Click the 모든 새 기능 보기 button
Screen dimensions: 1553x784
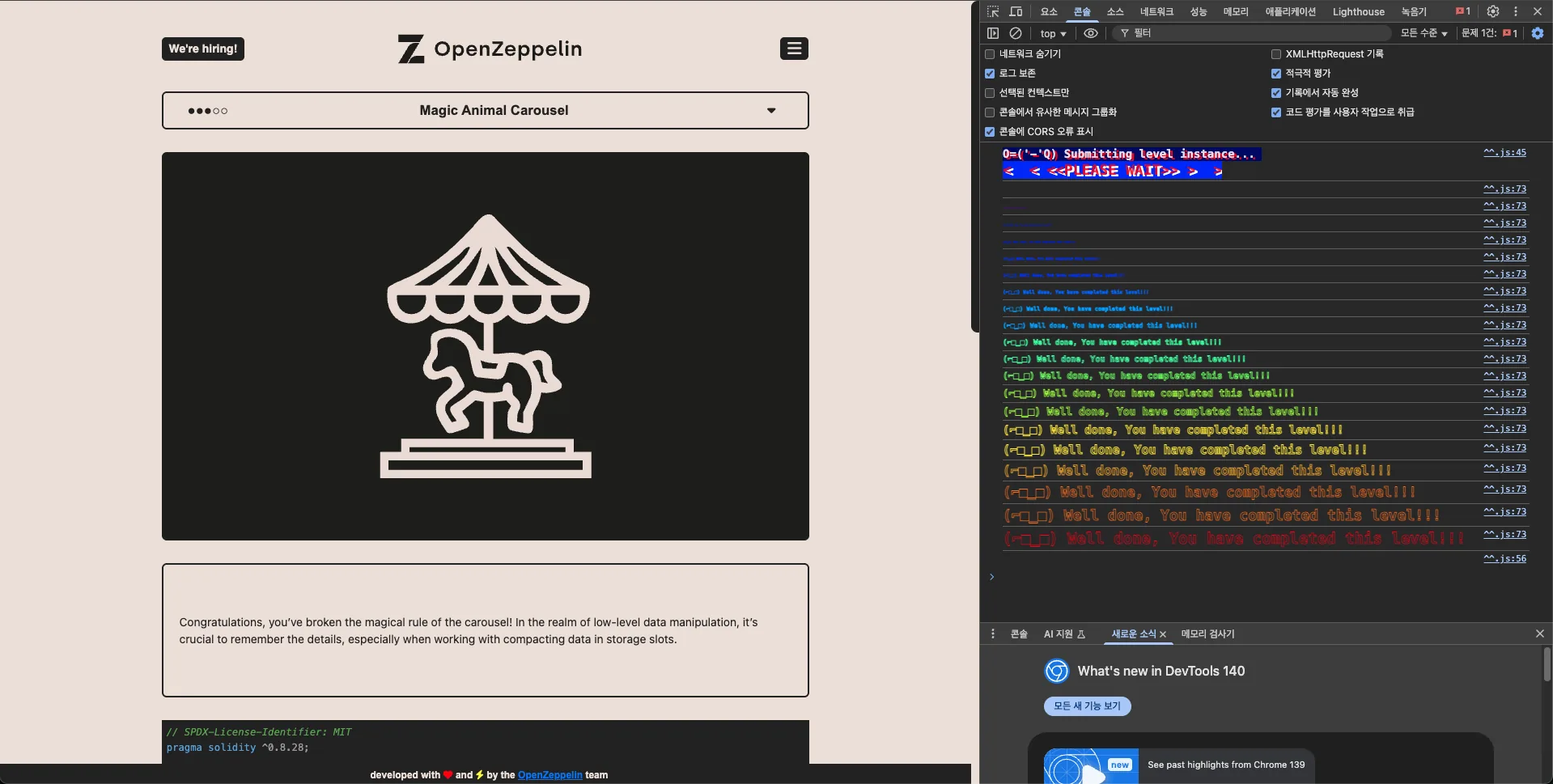pyautogui.click(x=1088, y=706)
